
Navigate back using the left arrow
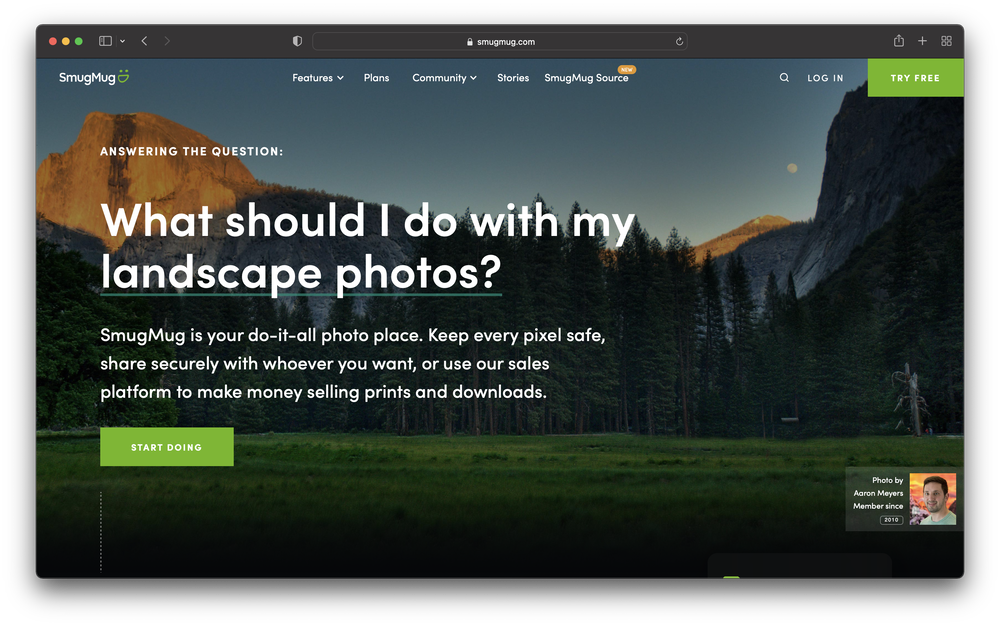144,41
